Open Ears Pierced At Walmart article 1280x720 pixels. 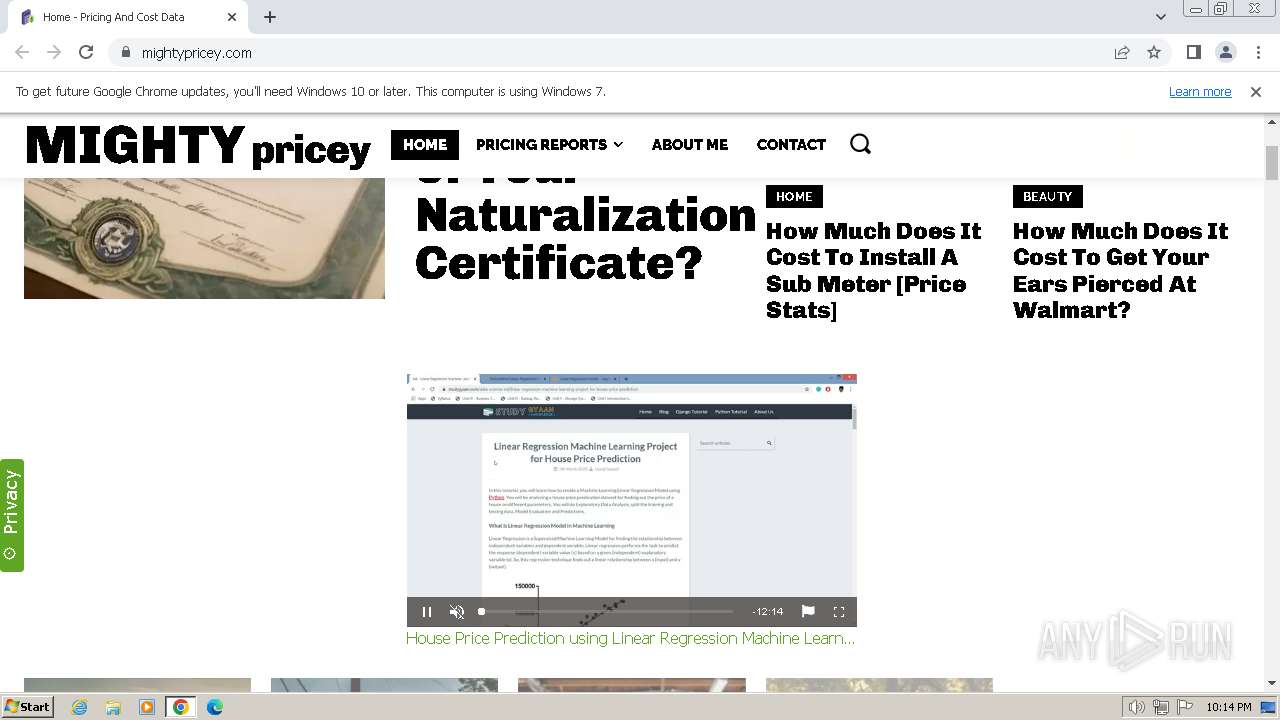tap(1120, 270)
